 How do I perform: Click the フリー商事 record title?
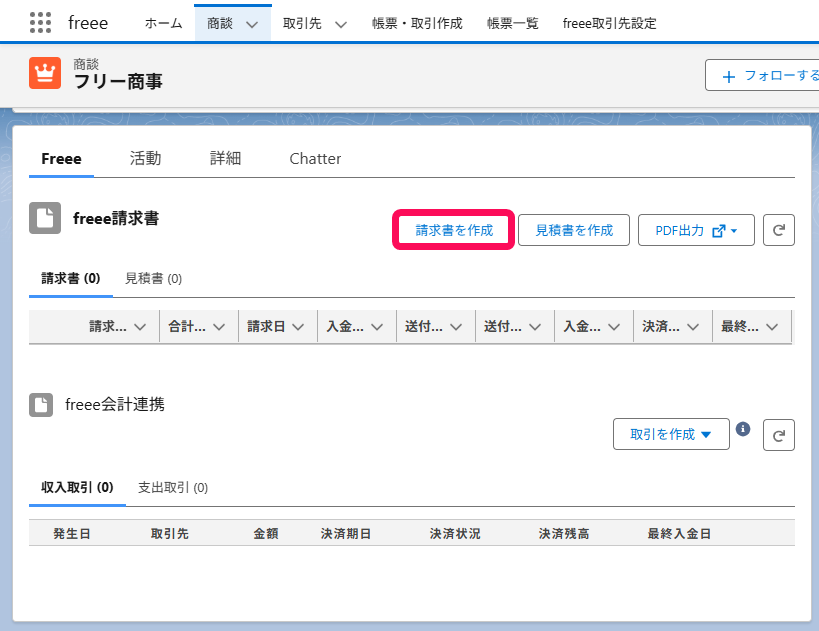click(118, 82)
